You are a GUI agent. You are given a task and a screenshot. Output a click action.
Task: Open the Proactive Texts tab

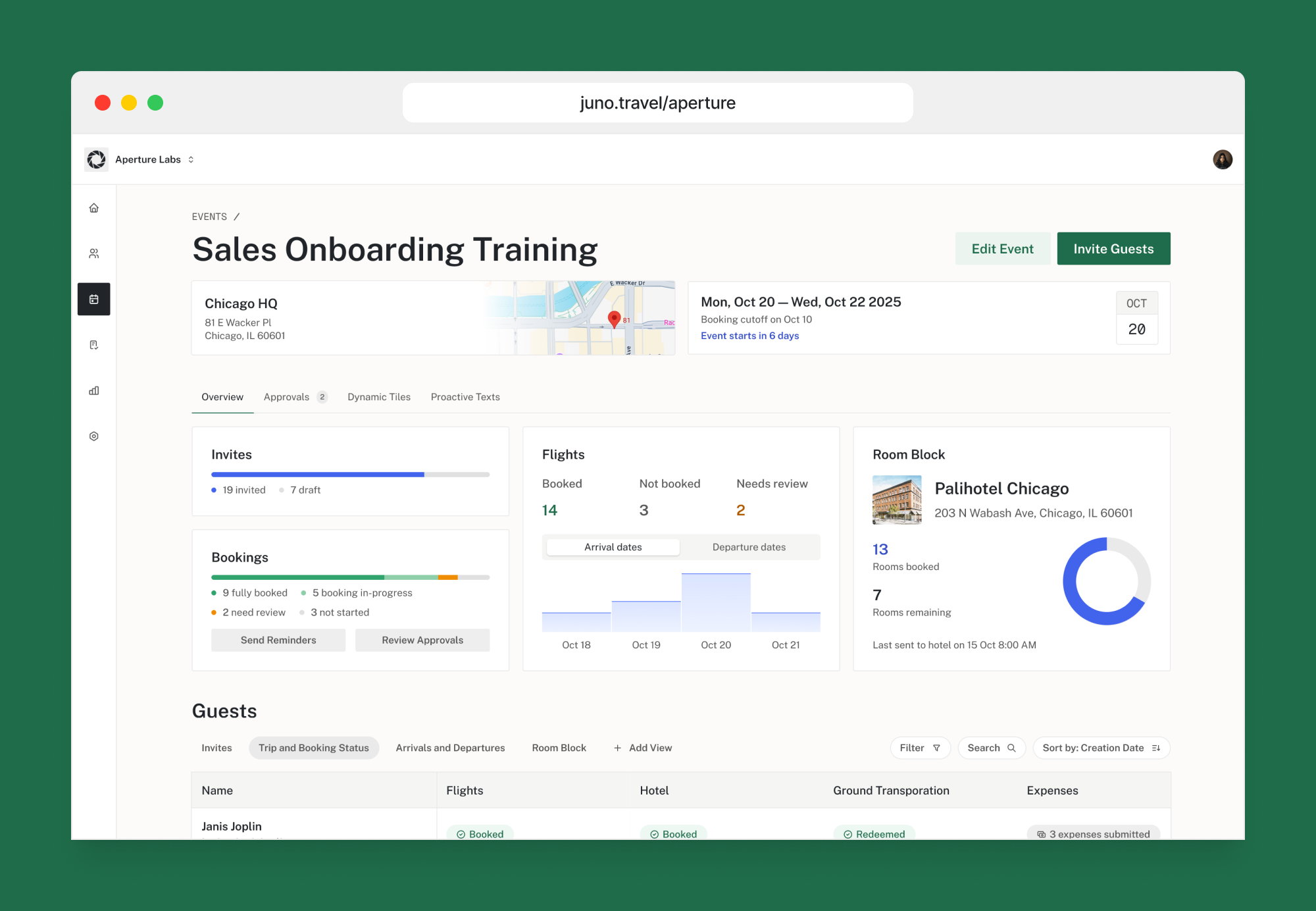point(465,396)
